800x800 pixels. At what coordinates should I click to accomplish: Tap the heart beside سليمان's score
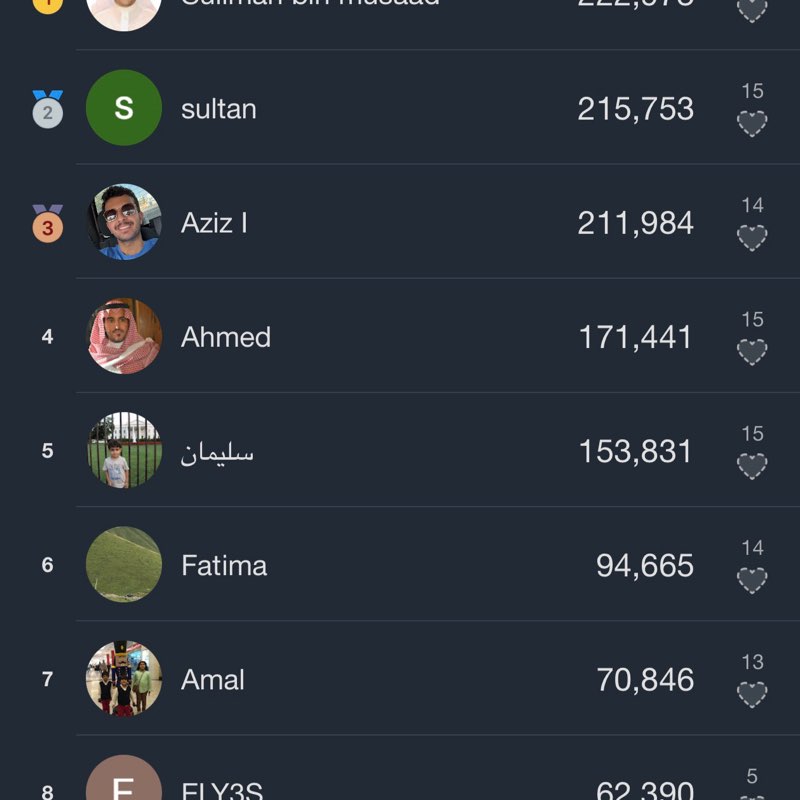[752, 465]
